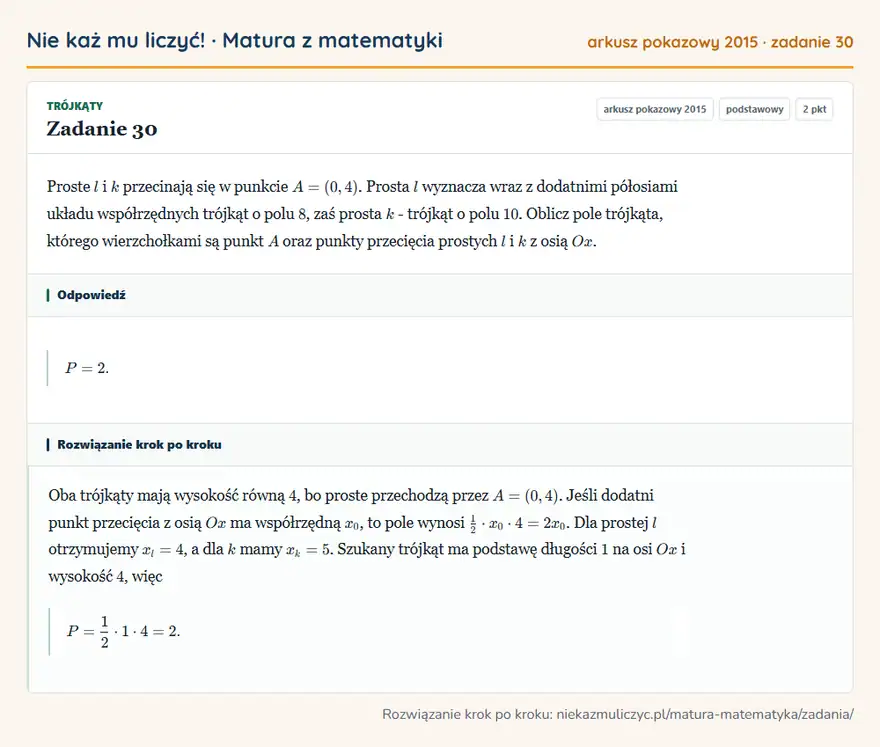880x747 pixels.
Task: Click the 'Nie każ mu liczyć! · Matura z matematyki' title
Action: 235,40
